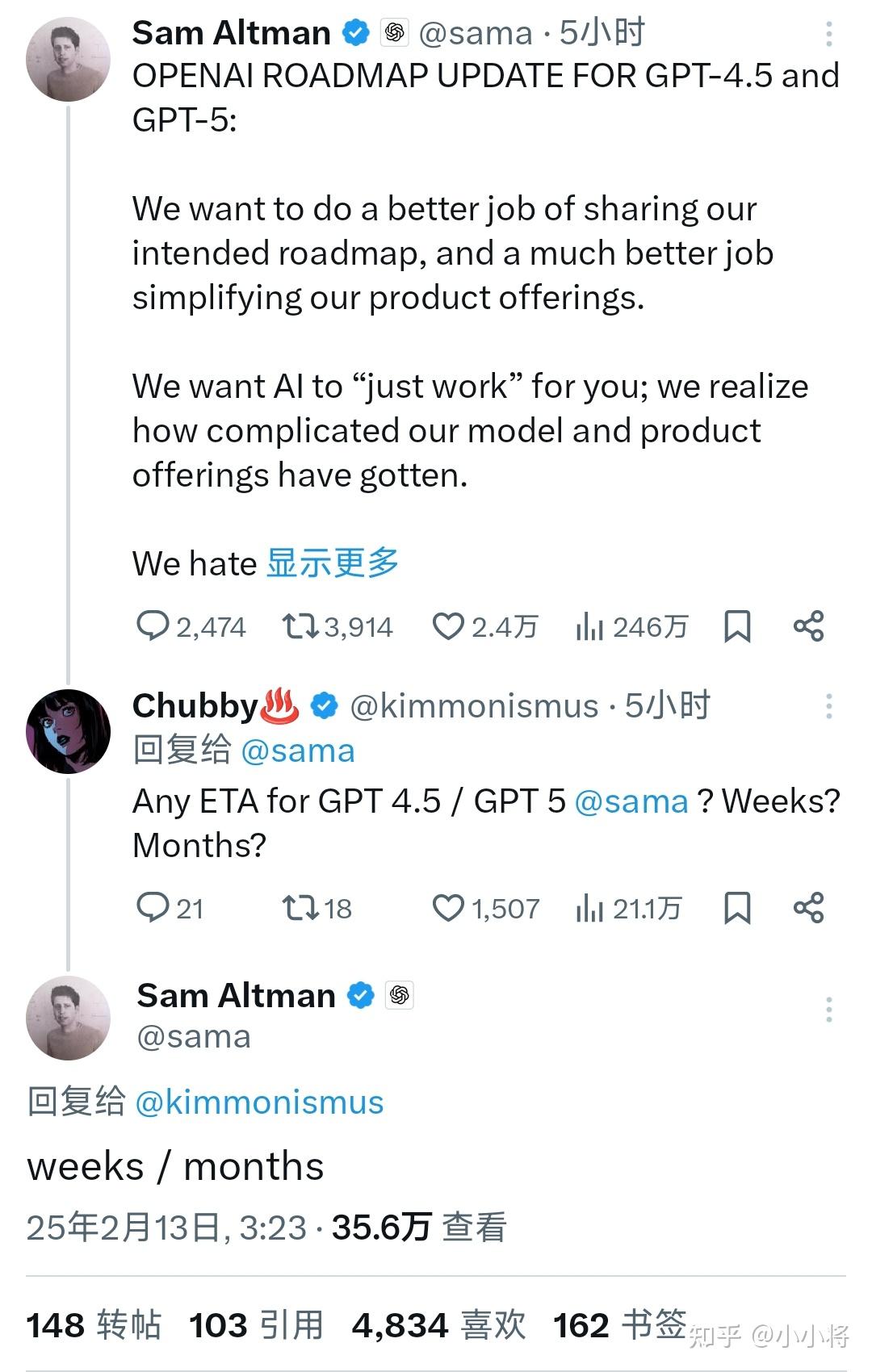Screen dimensions: 872x1372
Task: Click Sam Altman's profile avatar
Action: (x=69, y=56)
